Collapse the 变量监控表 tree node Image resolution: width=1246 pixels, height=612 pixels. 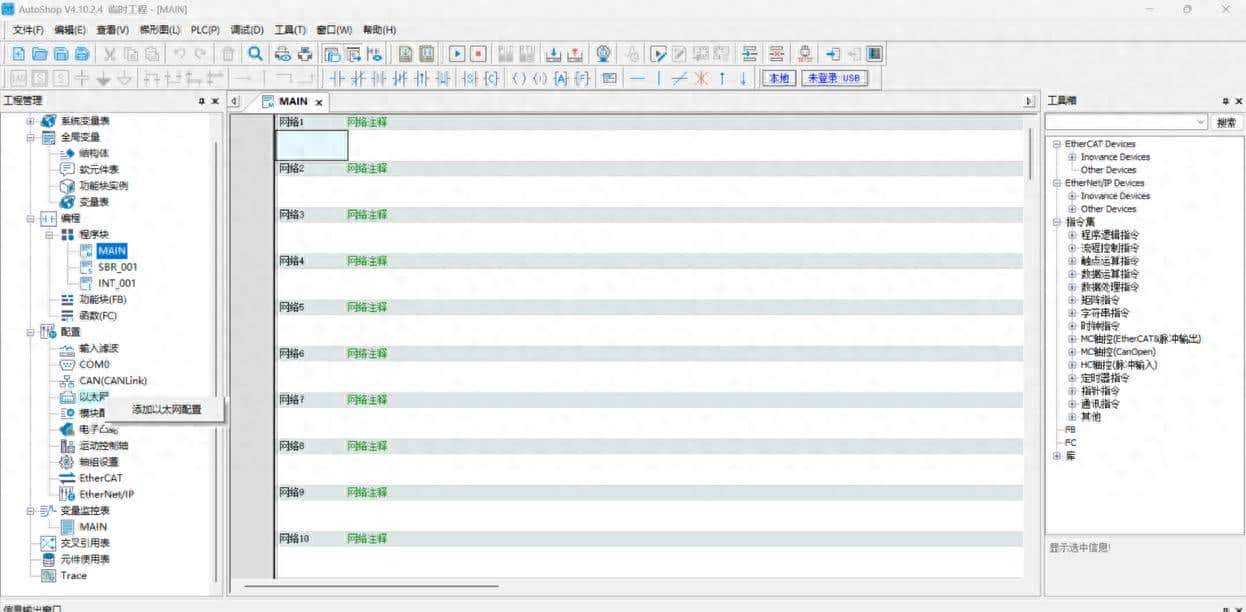[x=30, y=511]
